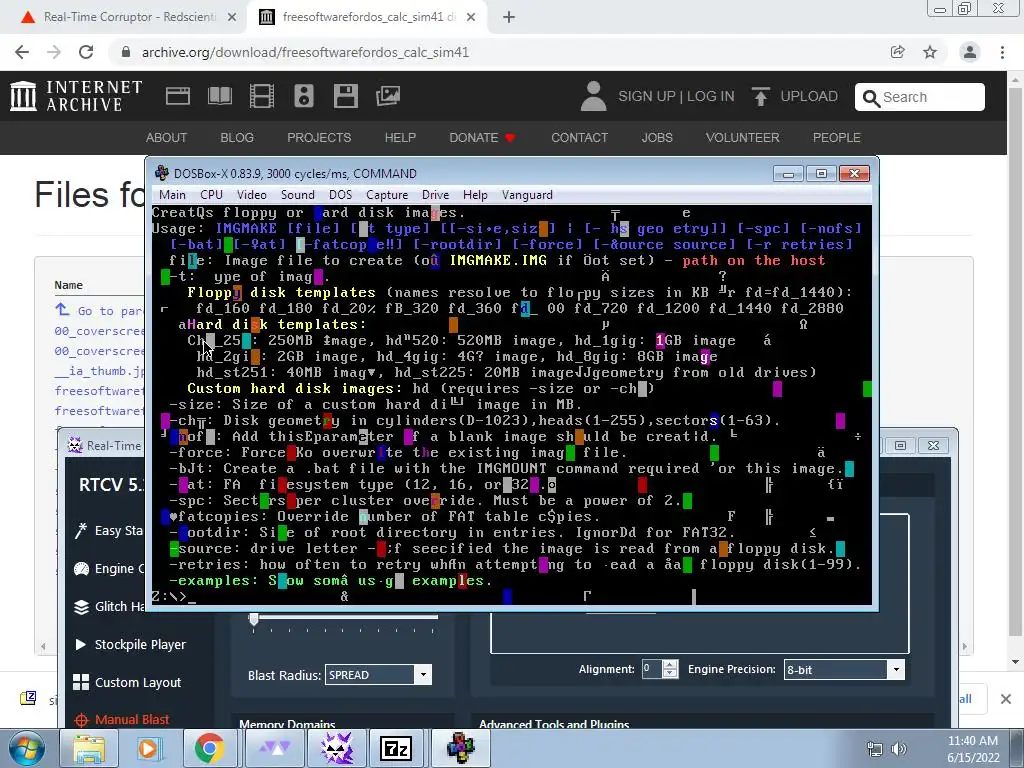Bookmark this page with star icon
Image resolution: width=1024 pixels, height=768 pixels.
(930, 52)
